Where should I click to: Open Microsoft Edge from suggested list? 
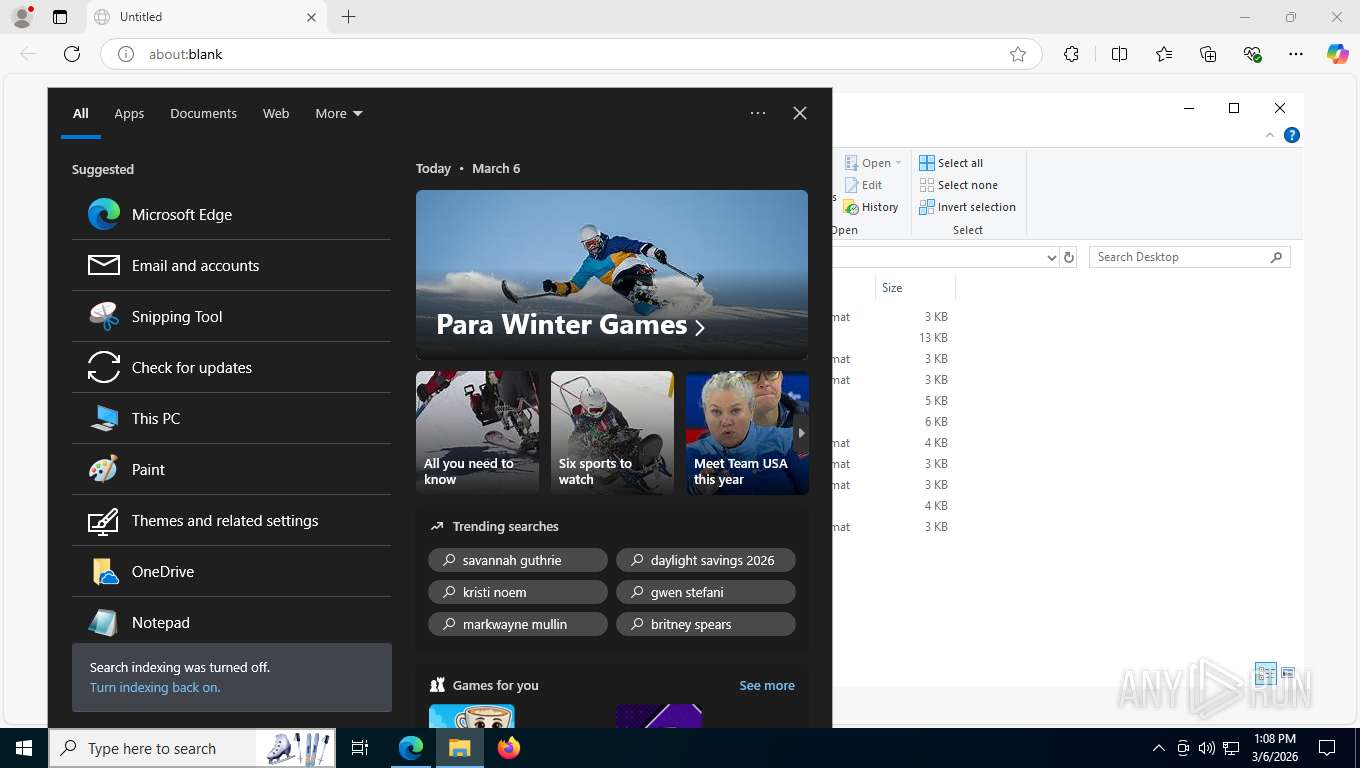tap(231, 214)
